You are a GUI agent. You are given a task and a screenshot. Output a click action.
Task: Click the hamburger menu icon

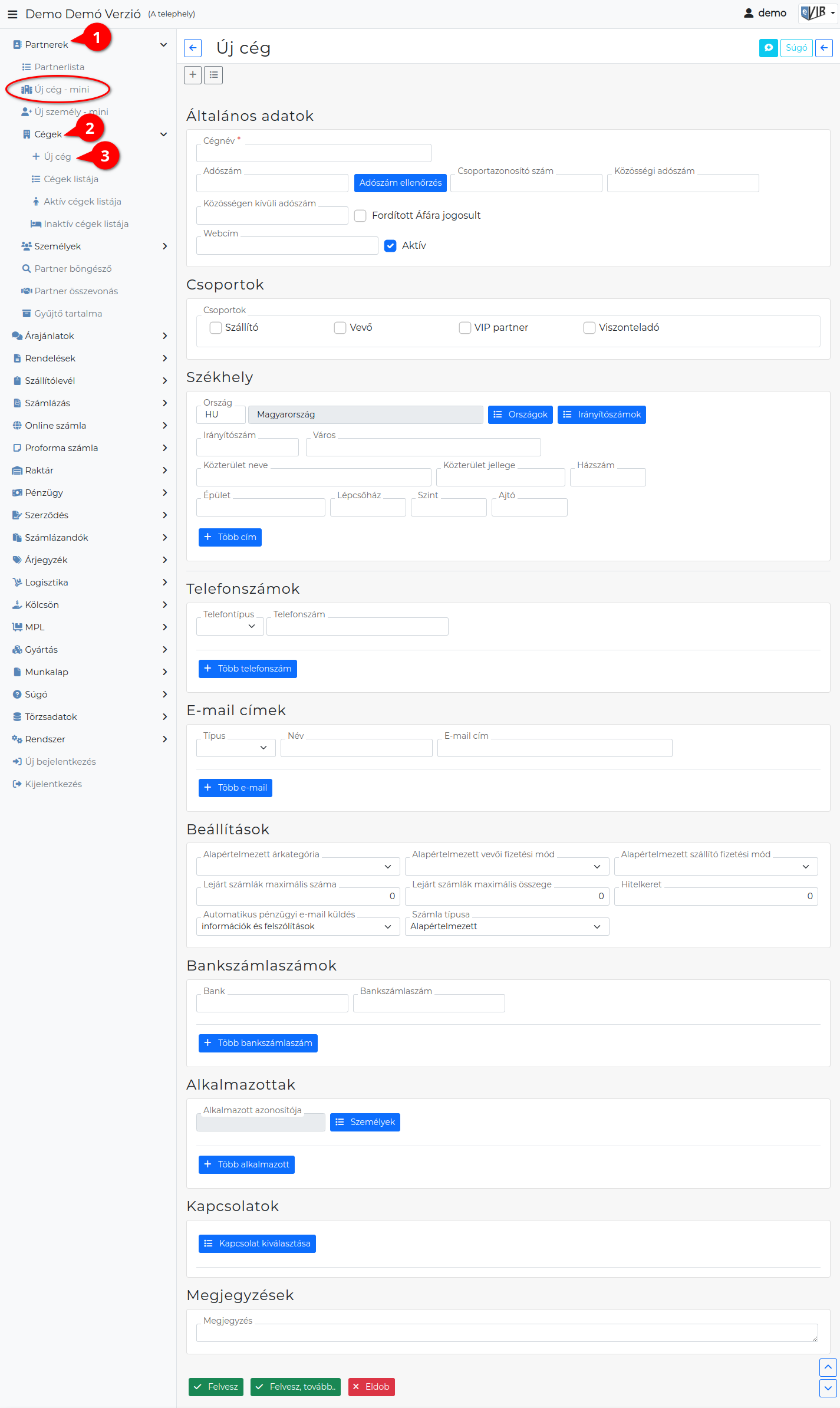tap(12, 14)
